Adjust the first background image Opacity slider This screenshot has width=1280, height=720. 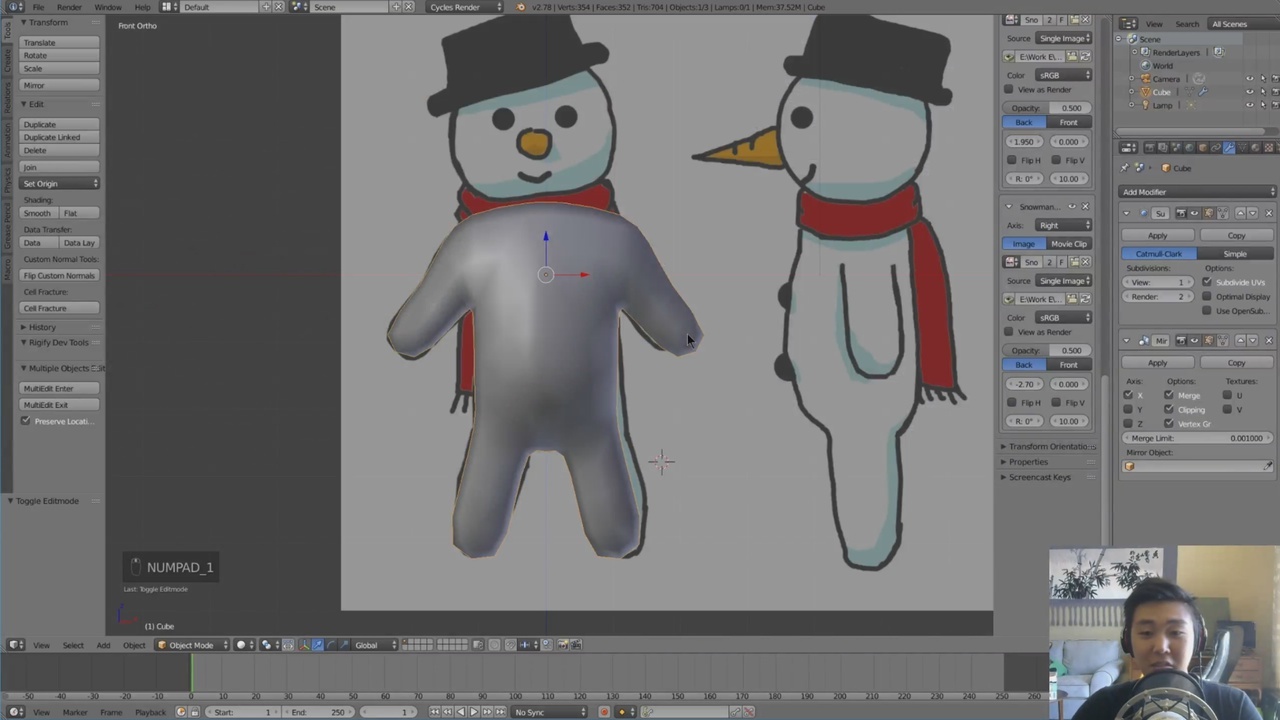click(1050, 108)
